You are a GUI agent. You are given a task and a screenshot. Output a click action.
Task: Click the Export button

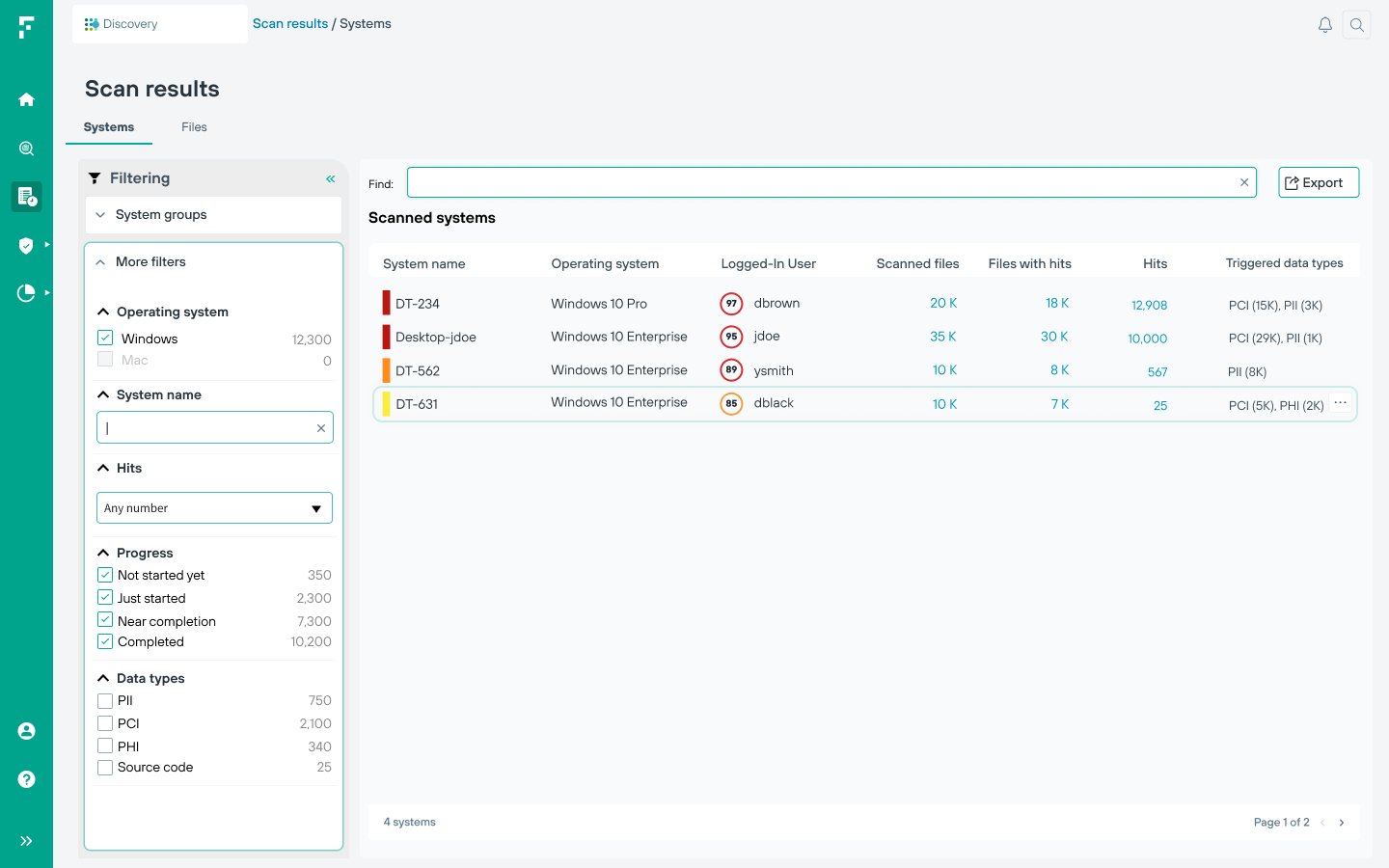tap(1319, 182)
